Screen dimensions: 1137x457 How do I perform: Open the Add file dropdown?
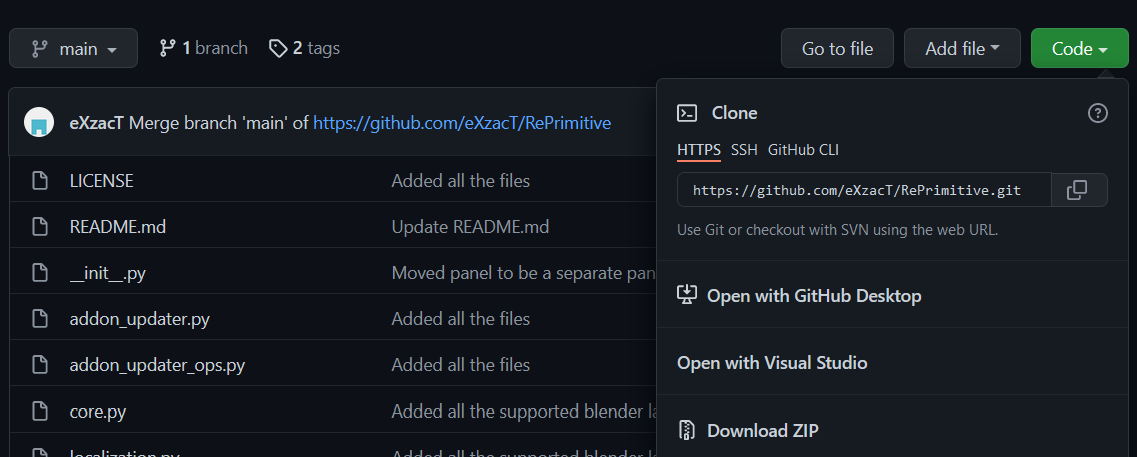(x=962, y=49)
